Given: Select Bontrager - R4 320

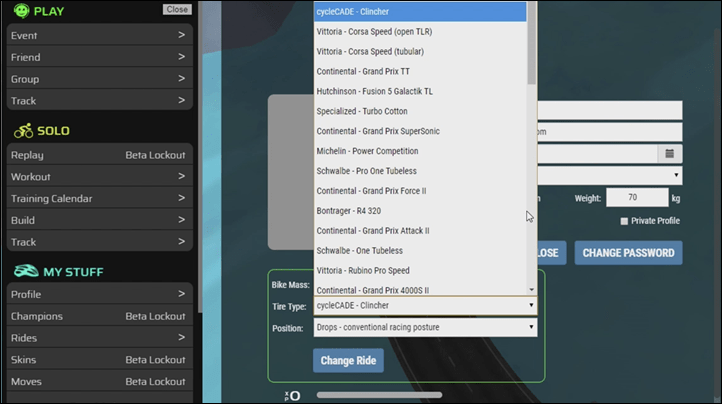Looking at the screenshot, I should (420, 211).
